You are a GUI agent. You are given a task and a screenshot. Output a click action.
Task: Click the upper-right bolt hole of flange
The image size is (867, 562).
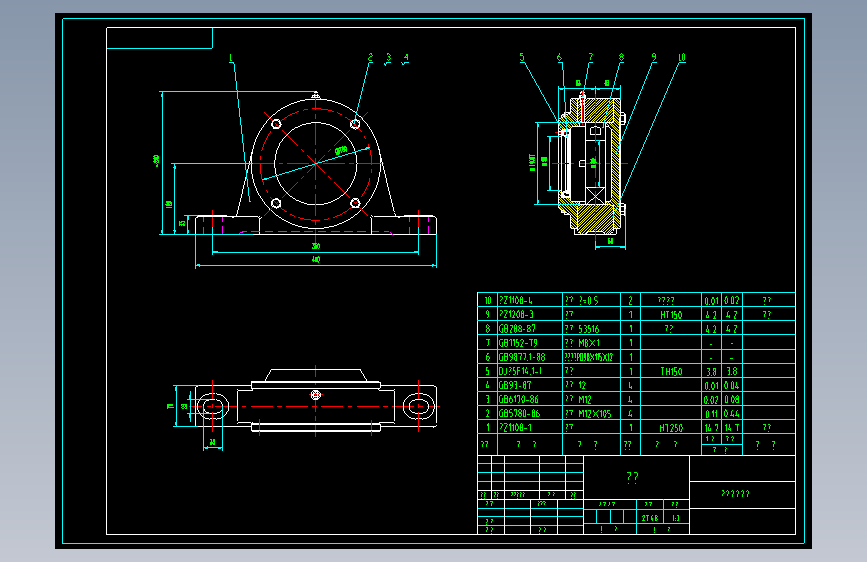[355, 124]
